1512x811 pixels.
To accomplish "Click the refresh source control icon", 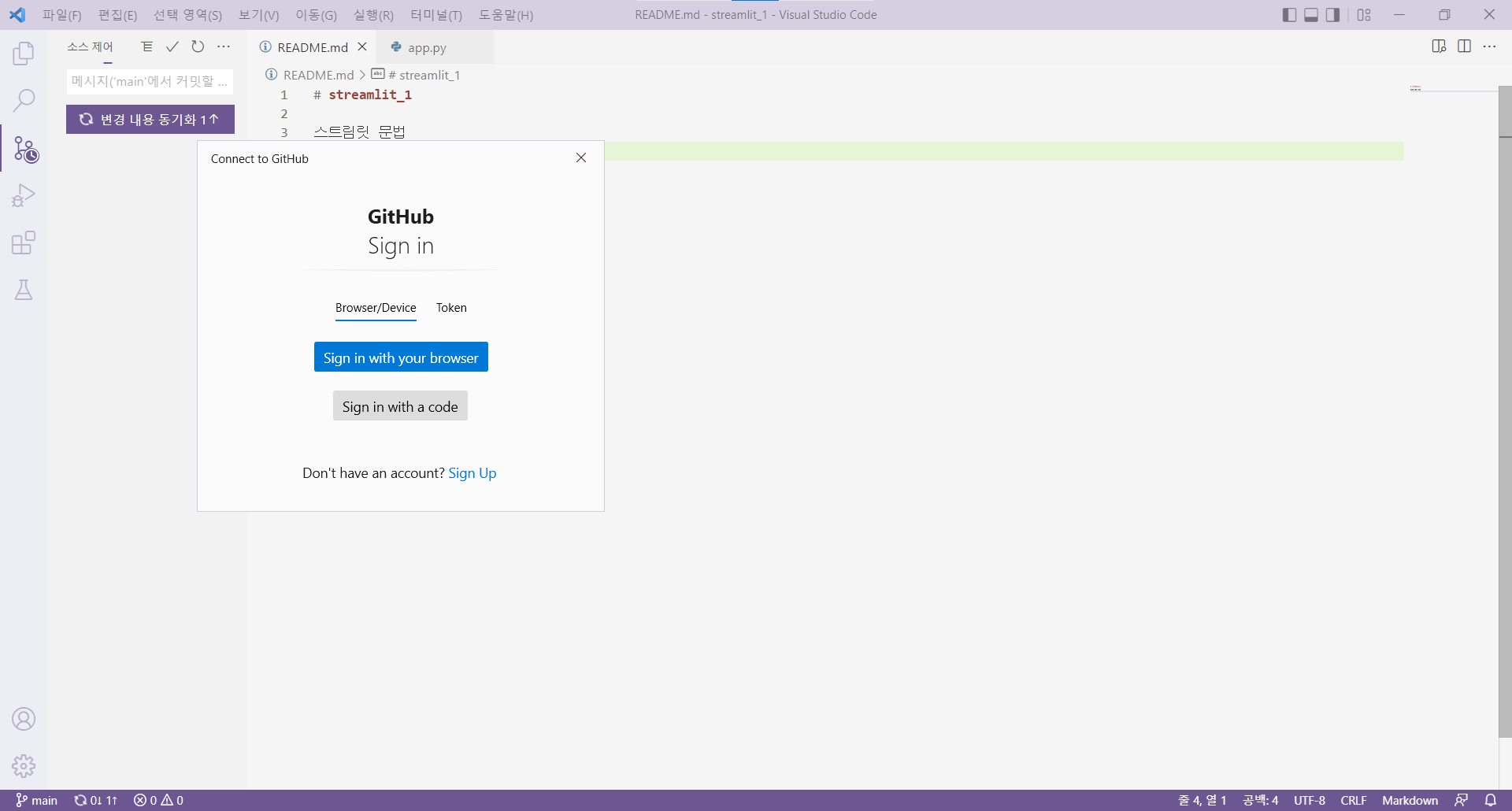I will pyautogui.click(x=198, y=46).
